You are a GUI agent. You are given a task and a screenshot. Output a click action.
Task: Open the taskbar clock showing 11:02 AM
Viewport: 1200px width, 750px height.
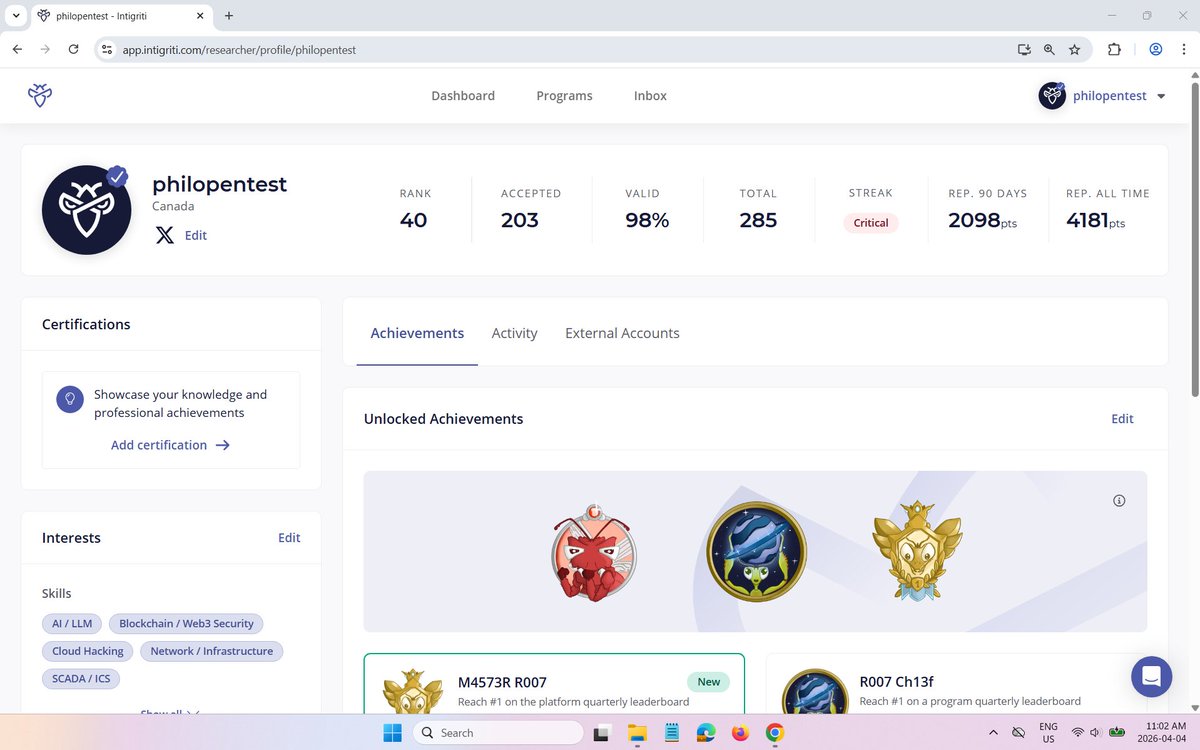pos(1164,733)
